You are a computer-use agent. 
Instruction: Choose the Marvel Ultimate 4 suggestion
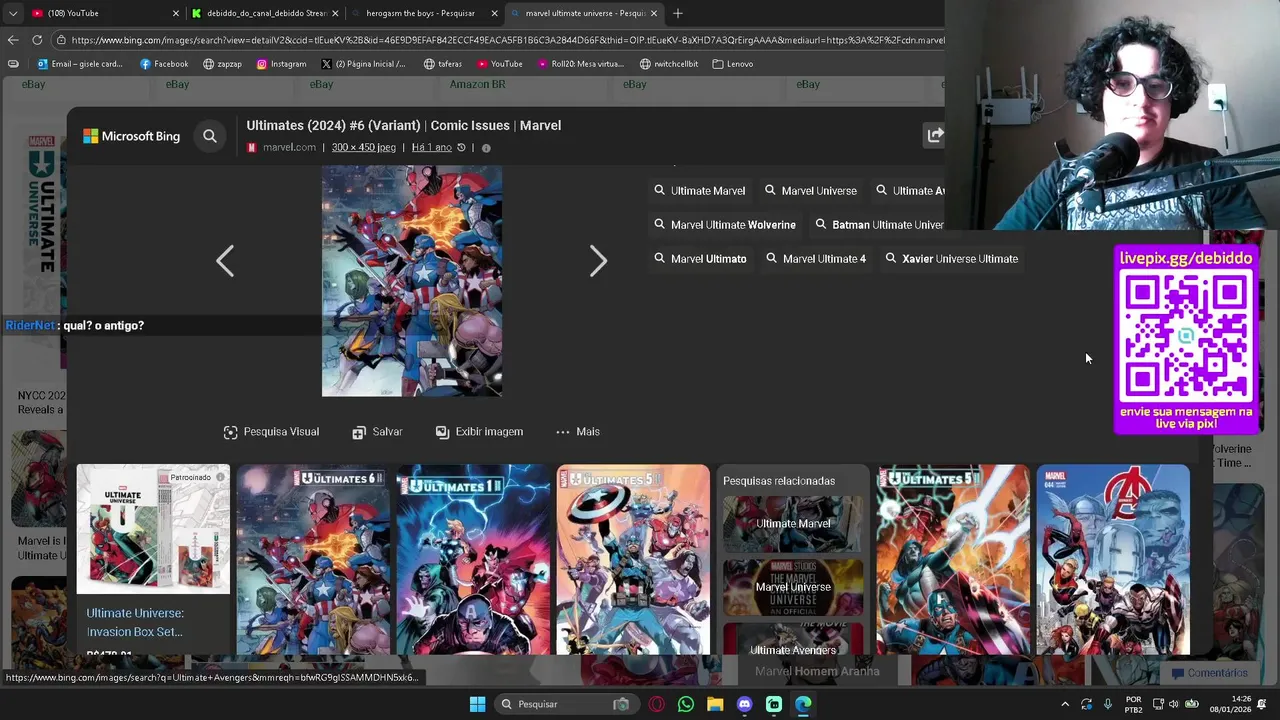click(815, 259)
